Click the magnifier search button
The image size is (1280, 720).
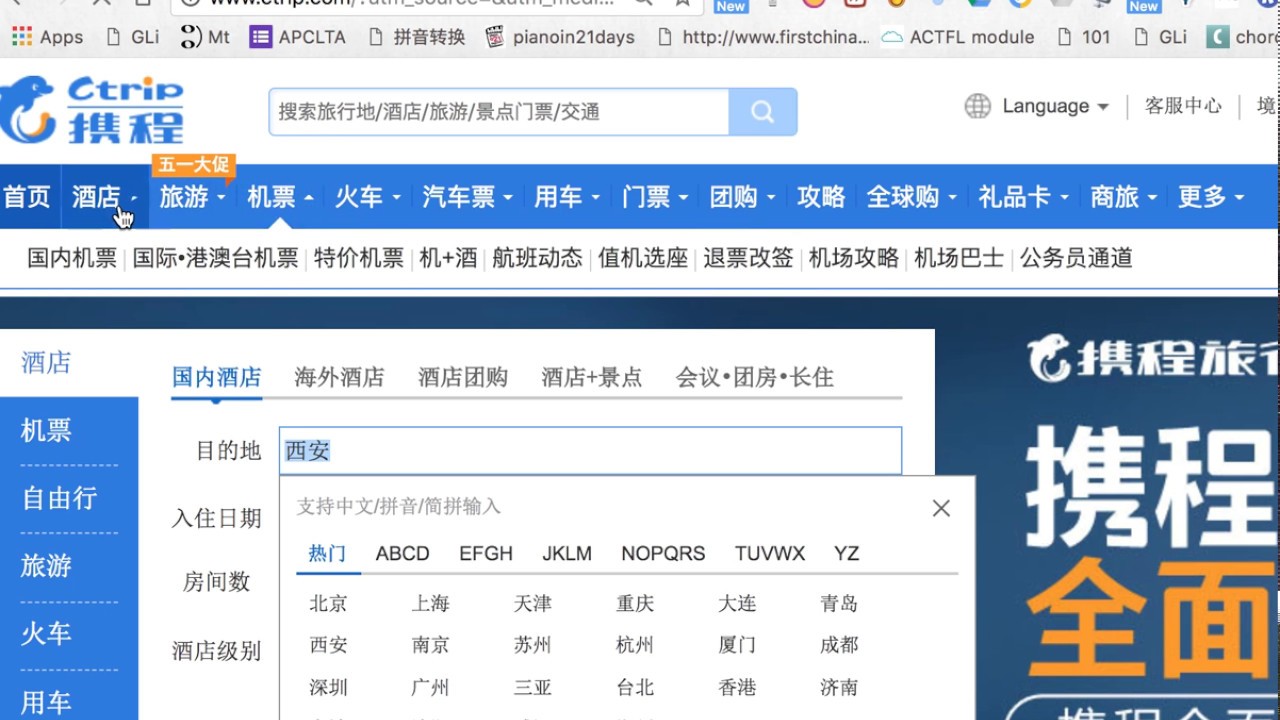(763, 112)
